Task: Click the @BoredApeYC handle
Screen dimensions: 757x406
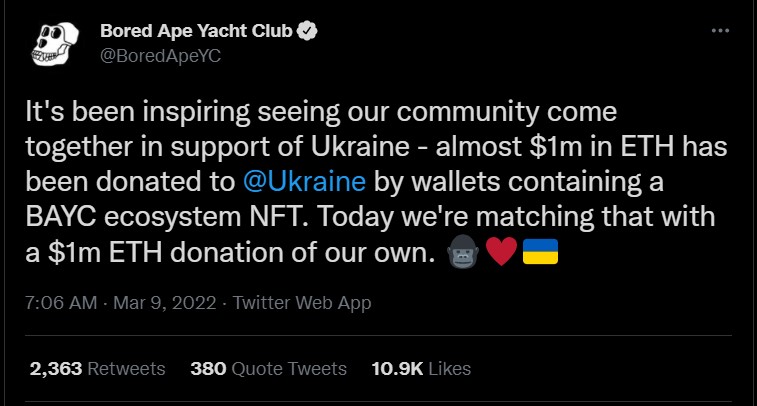Action: [x=160, y=56]
